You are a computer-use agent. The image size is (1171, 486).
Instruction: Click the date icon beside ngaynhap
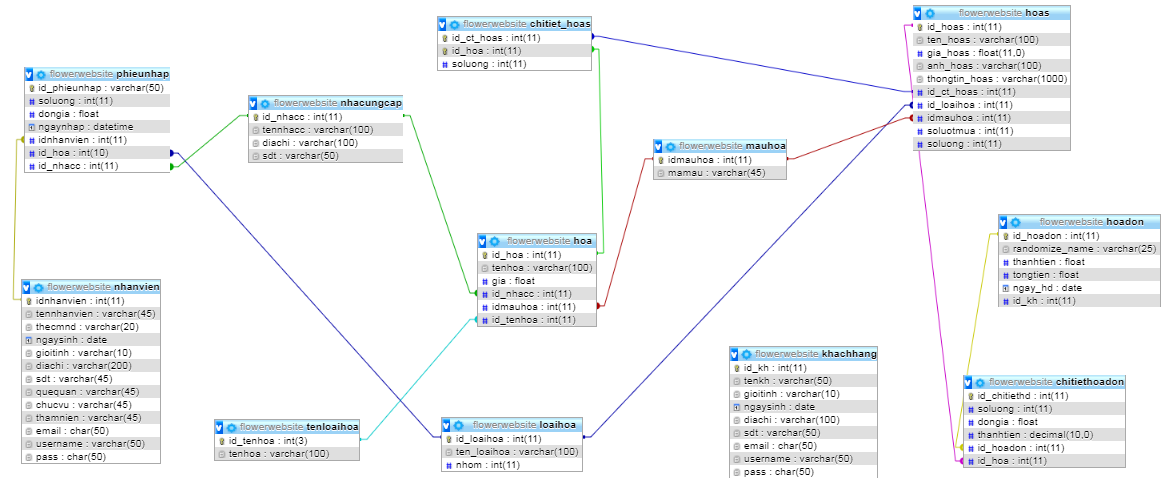(31, 127)
